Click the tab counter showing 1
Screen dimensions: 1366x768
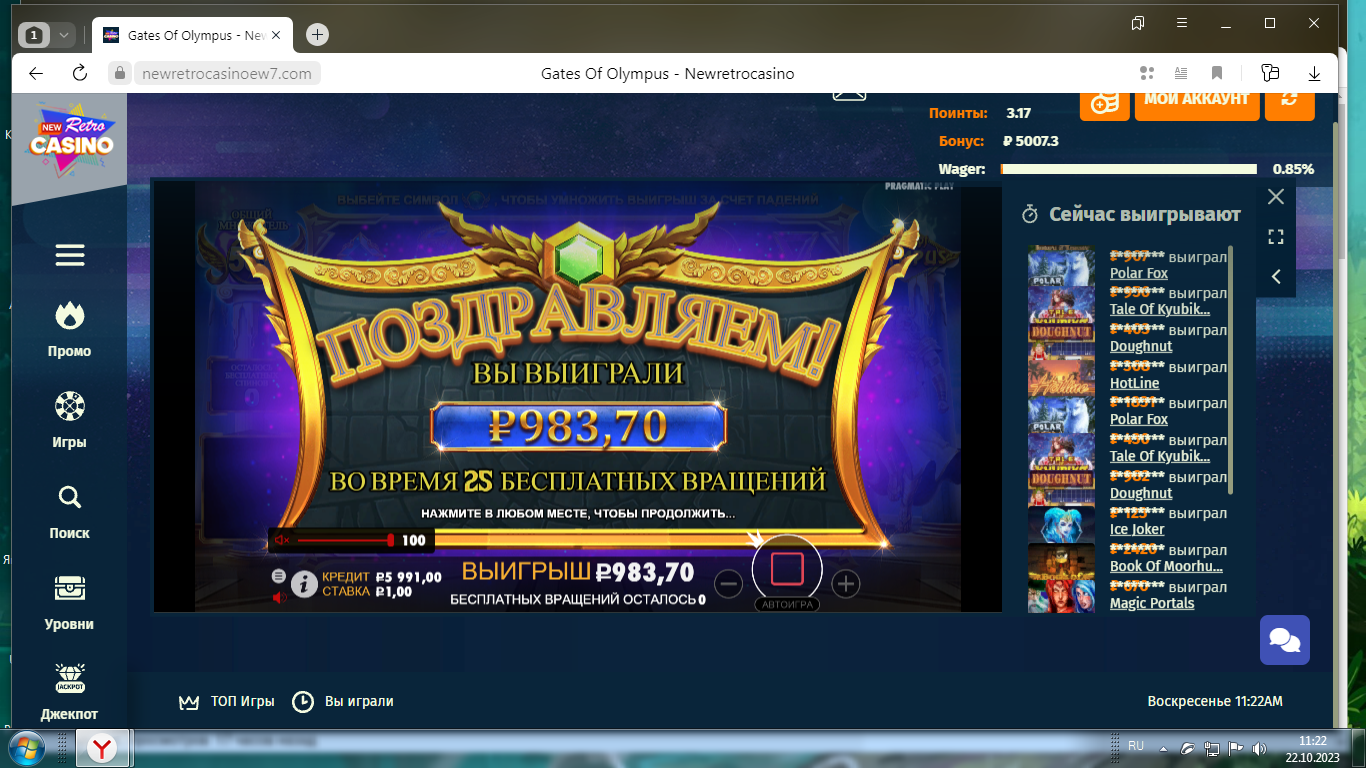point(34,35)
